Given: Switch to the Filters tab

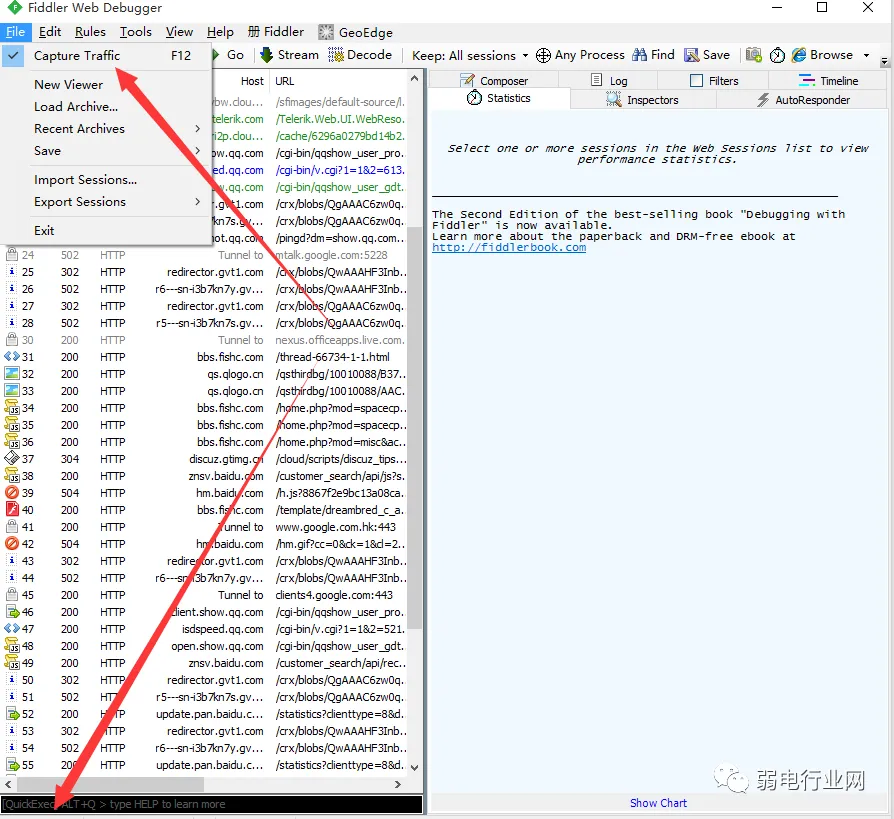Looking at the screenshot, I should 713,80.
